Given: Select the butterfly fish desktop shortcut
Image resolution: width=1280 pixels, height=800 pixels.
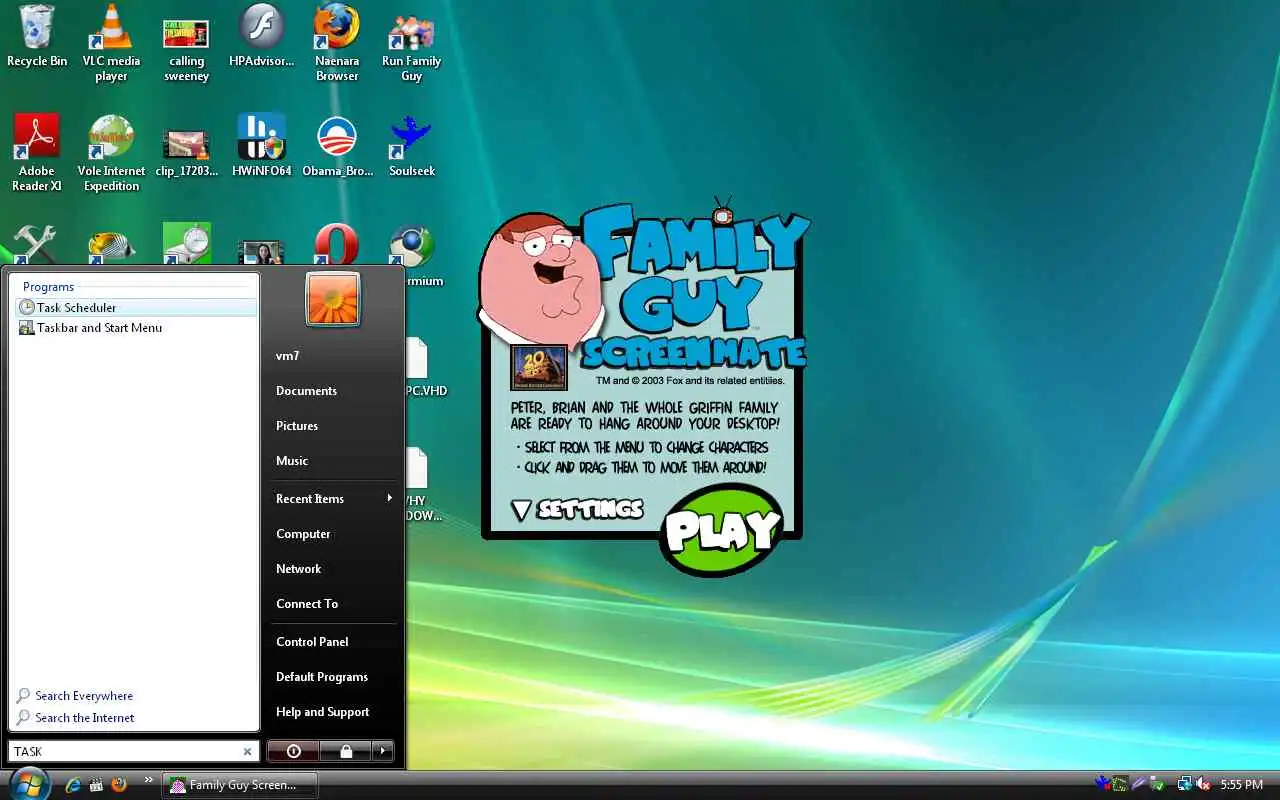Looking at the screenshot, I should pyautogui.click(x=111, y=246).
